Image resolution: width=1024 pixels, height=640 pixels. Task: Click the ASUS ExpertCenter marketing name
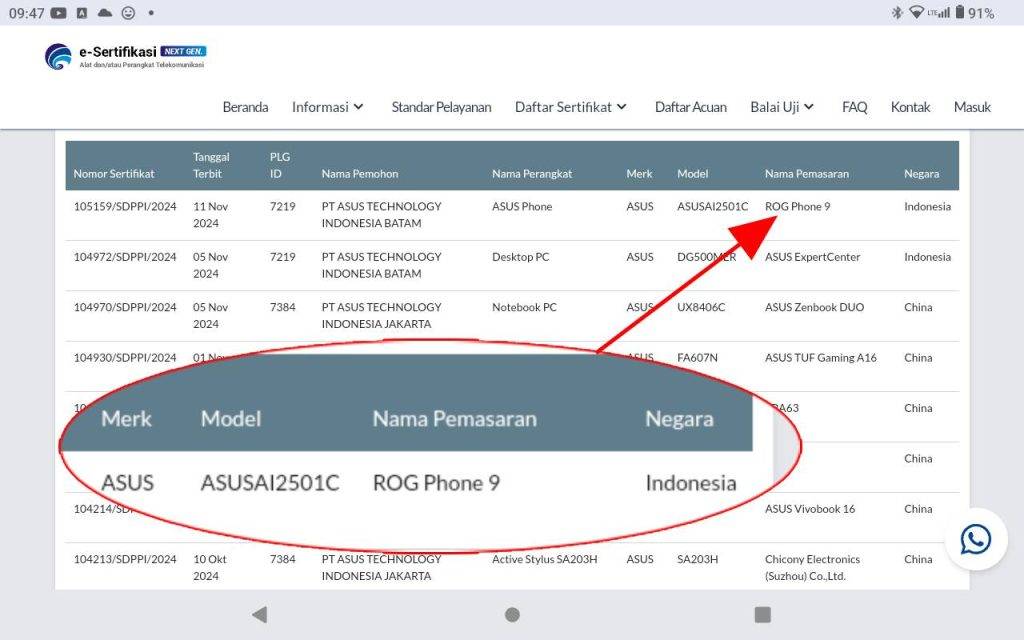tap(812, 257)
